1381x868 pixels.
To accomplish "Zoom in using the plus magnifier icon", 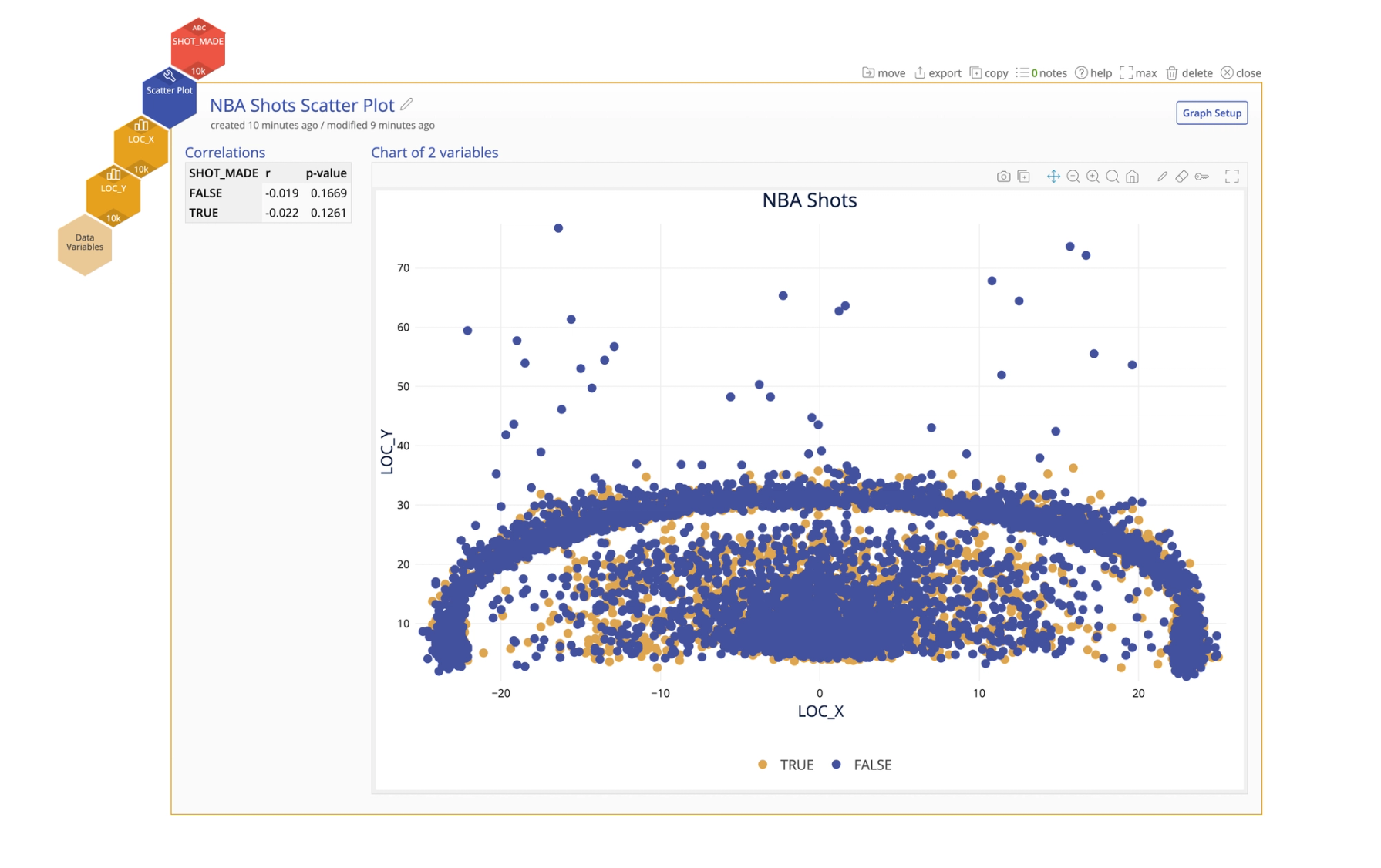I will [x=1093, y=177].
